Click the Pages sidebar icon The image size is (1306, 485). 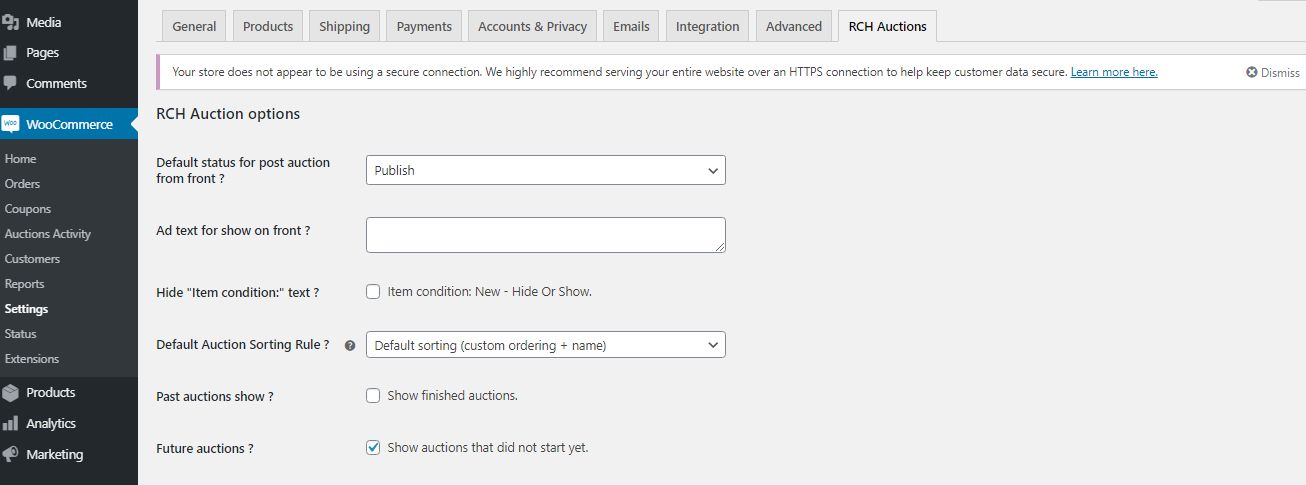click(x=11, y=53)
